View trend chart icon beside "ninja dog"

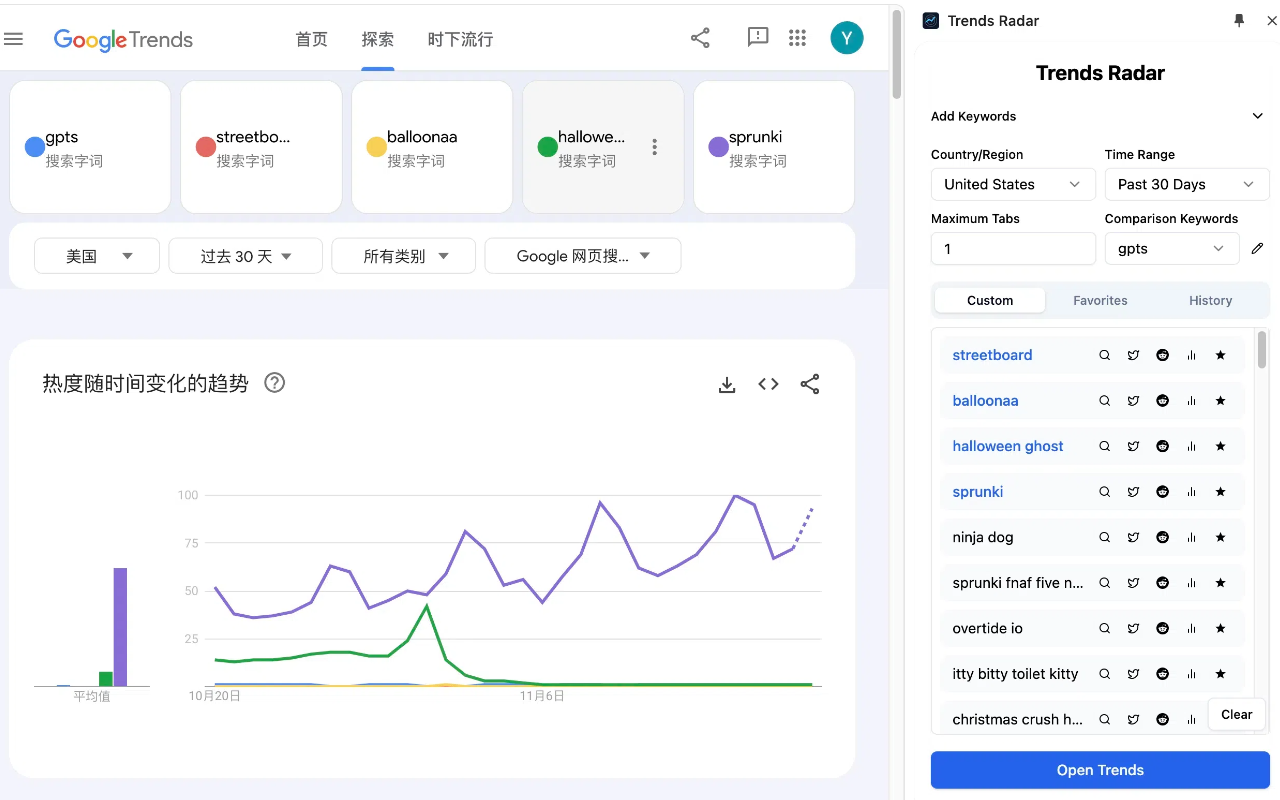click(x=1191, y=537)
